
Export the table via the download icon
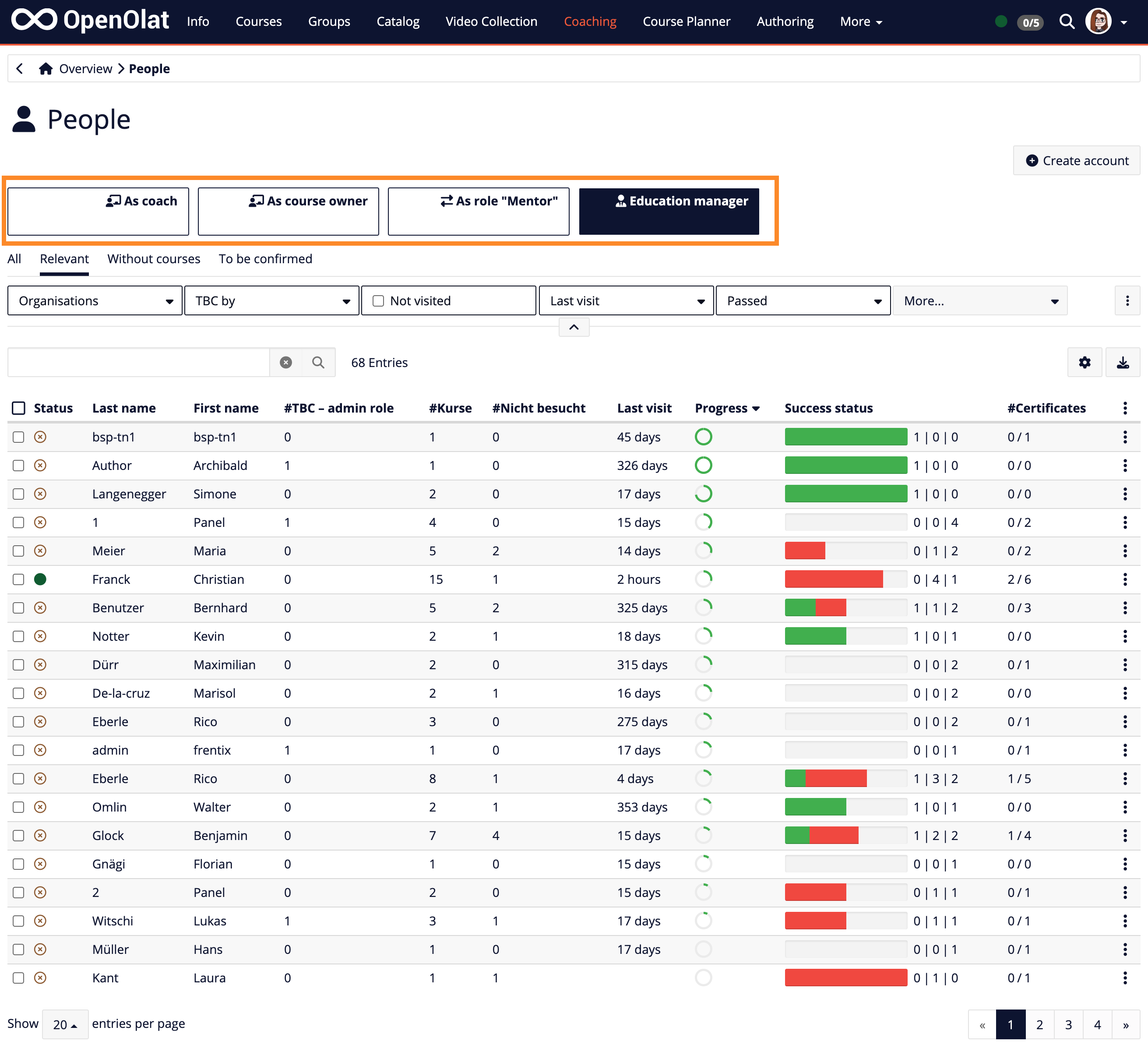click(x=1122, y=362)
